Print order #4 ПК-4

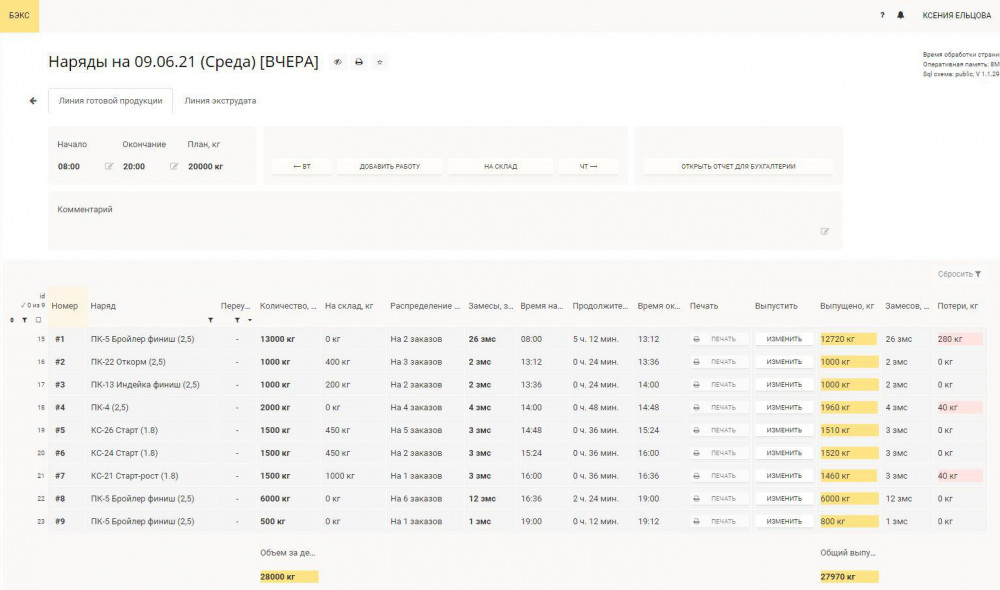coord(718,408)
